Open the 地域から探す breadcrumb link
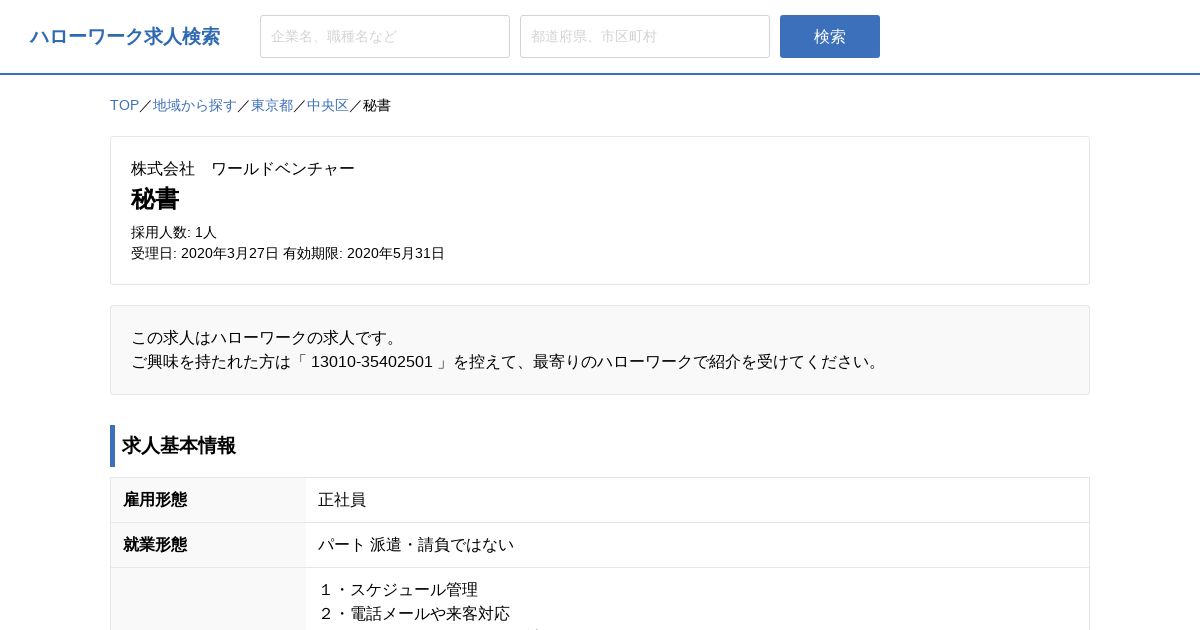Image resolution: width=1200 pixels, height=630 pixels. tap(194, 105)
